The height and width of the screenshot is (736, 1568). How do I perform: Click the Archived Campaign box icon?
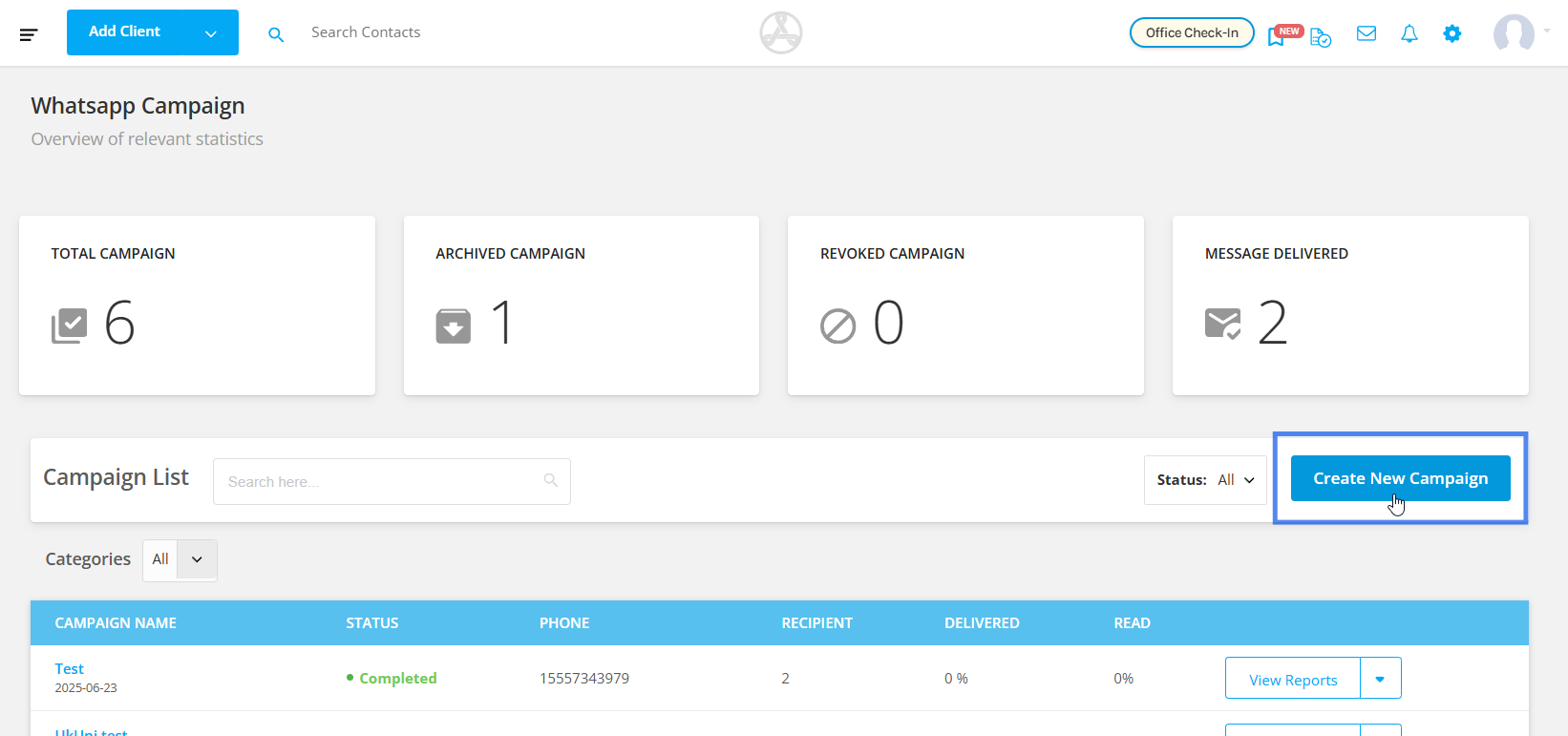454,326
